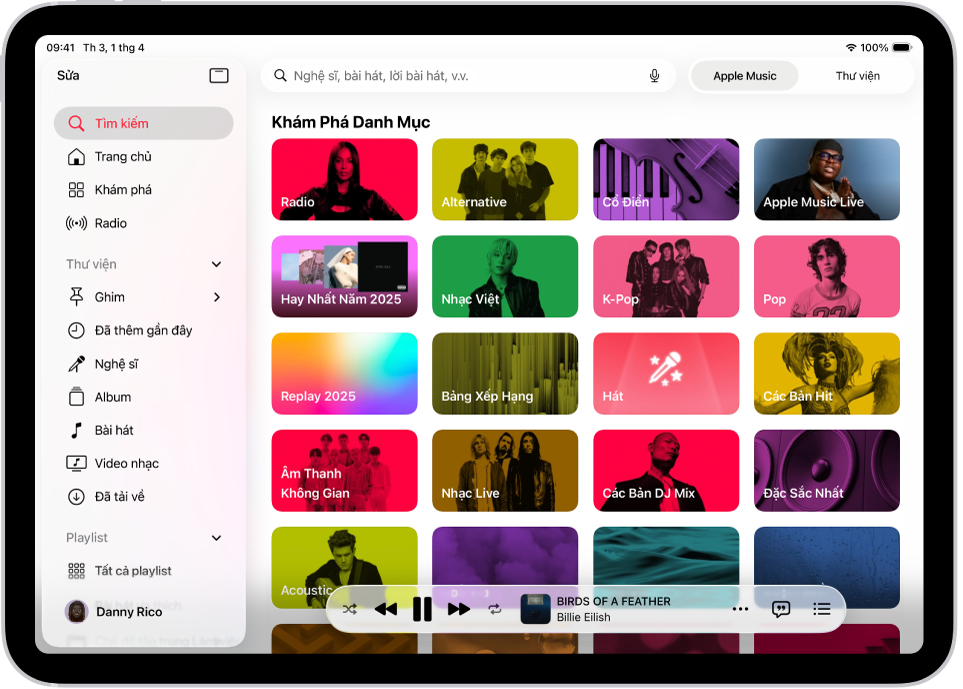The height and width of the screenshot is (689, 963).
Task: Click the Sửa edit button
Action: pyautogui.click(x=68, y=76)
